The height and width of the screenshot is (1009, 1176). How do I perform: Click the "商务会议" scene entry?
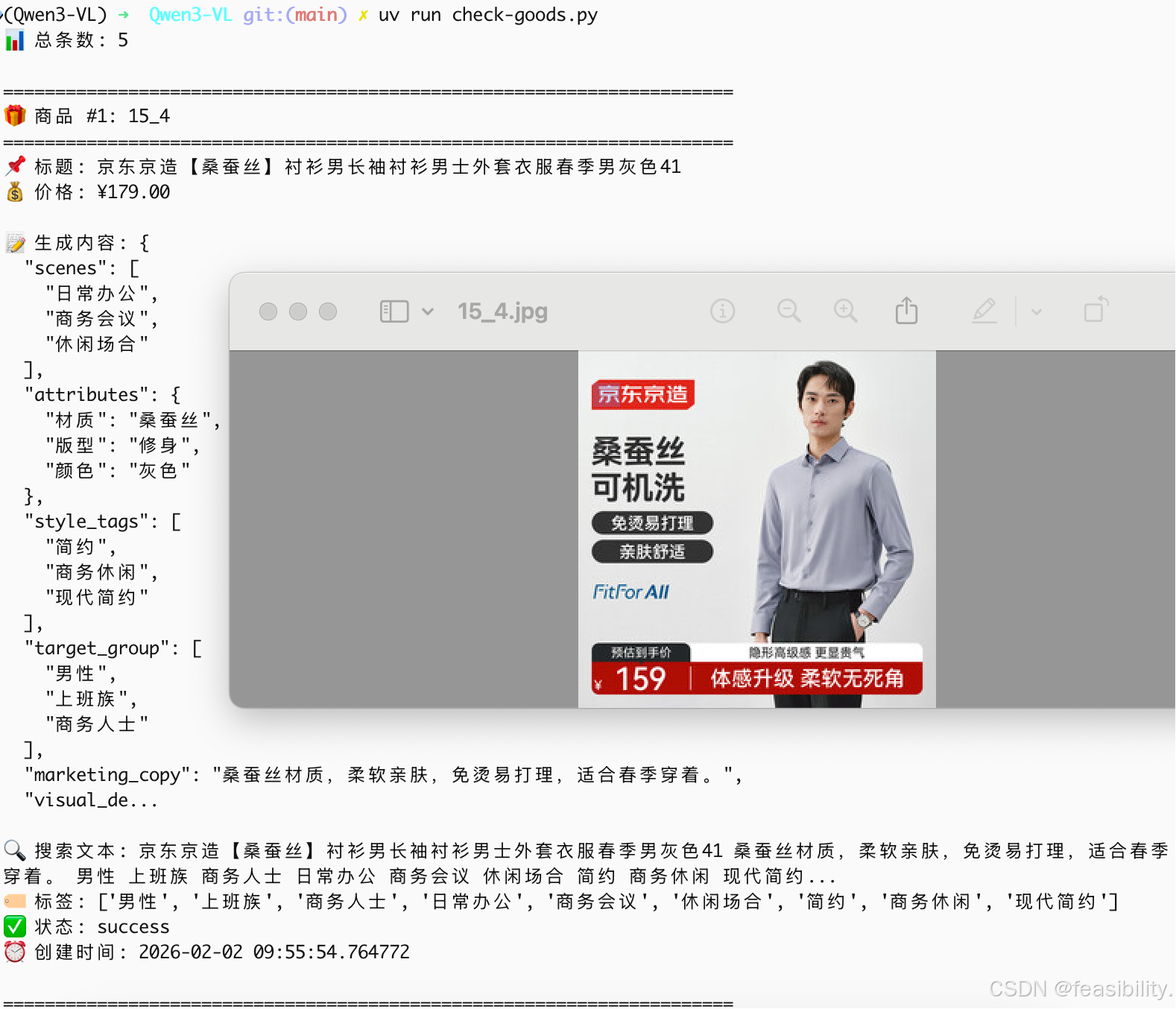(101, 319)
